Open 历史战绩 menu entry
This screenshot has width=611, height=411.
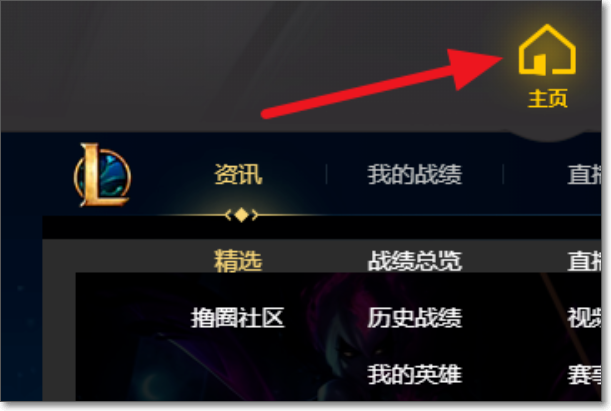(415, 318)
